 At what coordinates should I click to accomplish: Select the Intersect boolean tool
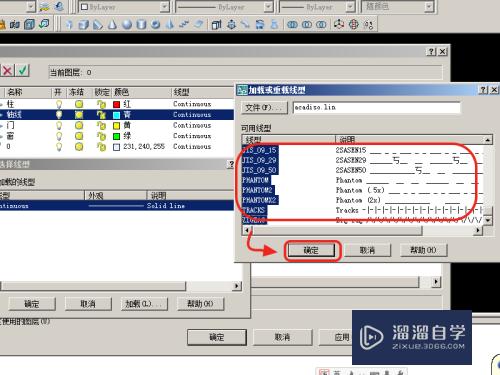coord(321,24)
